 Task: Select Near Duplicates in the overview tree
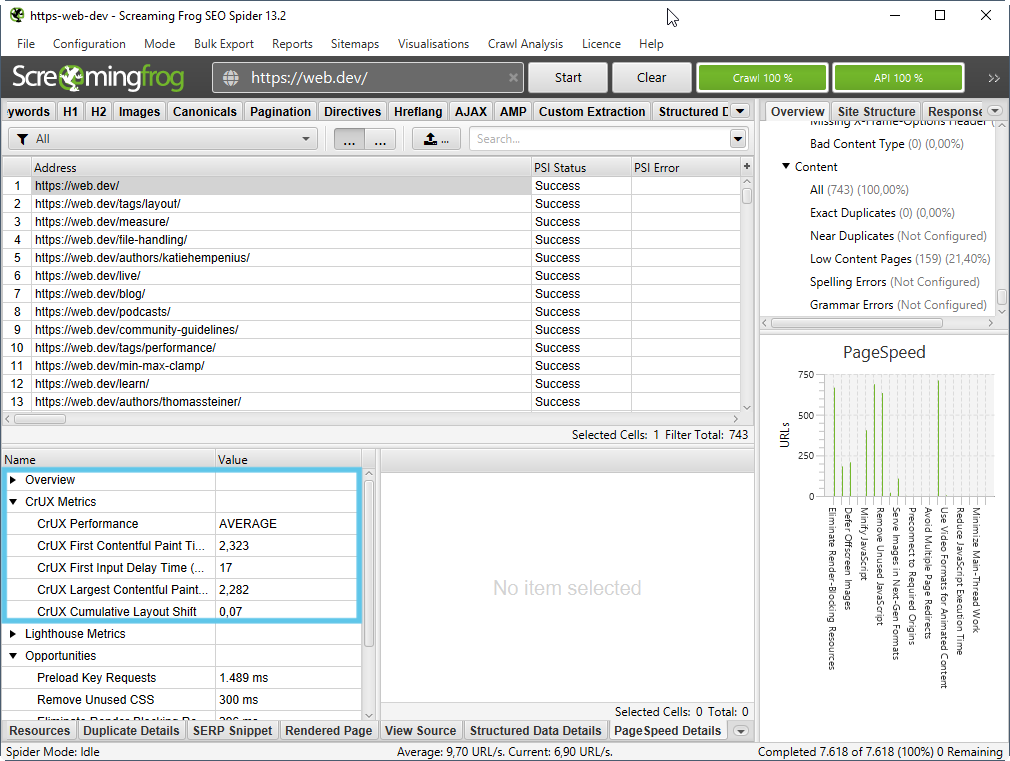click(897, 236)
